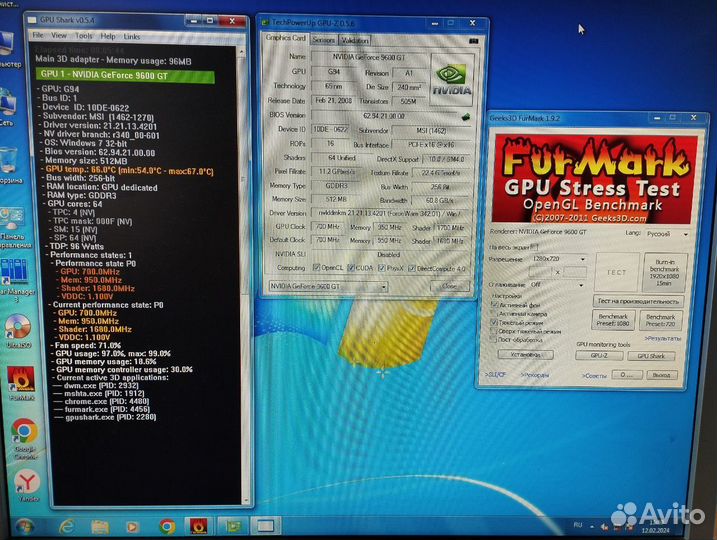717x540 pixels.
Task: Click FurMark icon in the taskbar
Action: [200, 525]
